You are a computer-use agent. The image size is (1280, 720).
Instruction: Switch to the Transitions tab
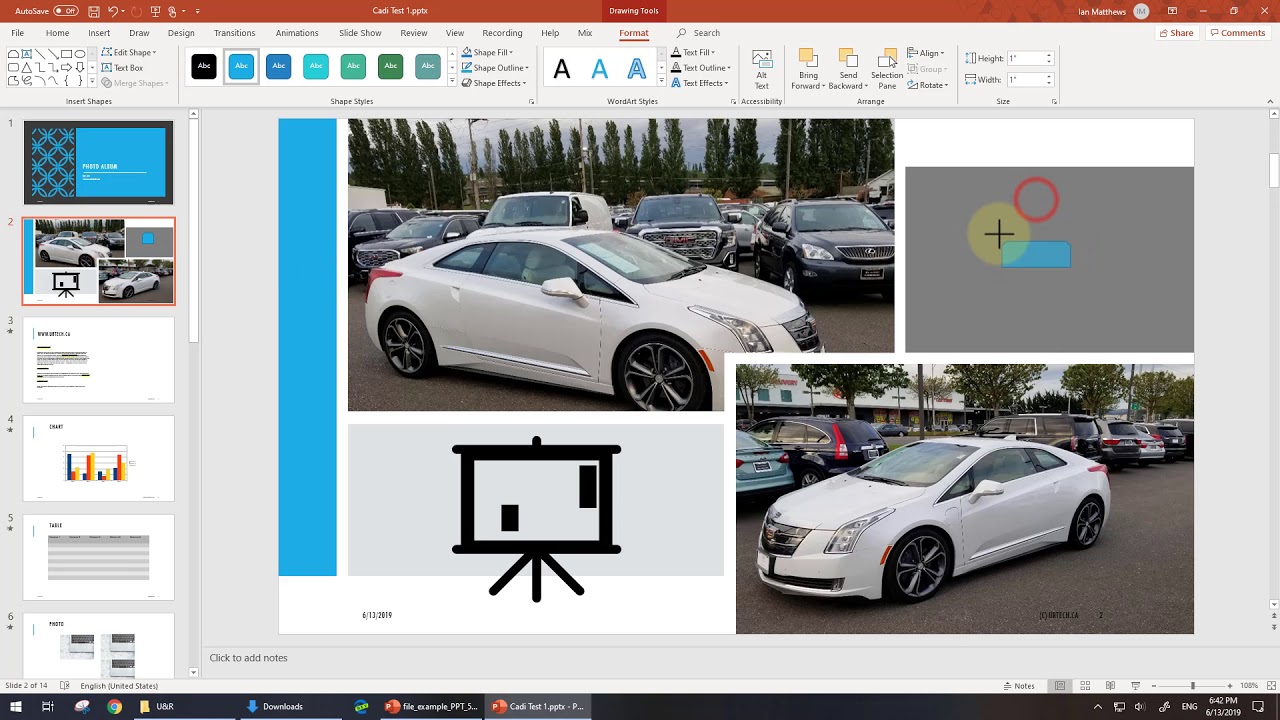[x=234, y=33]
